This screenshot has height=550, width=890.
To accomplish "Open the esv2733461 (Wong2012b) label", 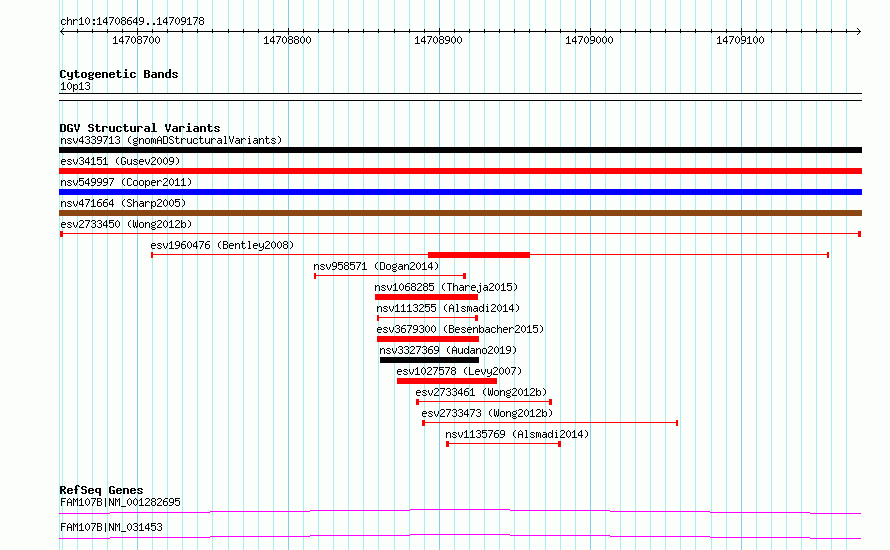I will click(x=481, y=392).
